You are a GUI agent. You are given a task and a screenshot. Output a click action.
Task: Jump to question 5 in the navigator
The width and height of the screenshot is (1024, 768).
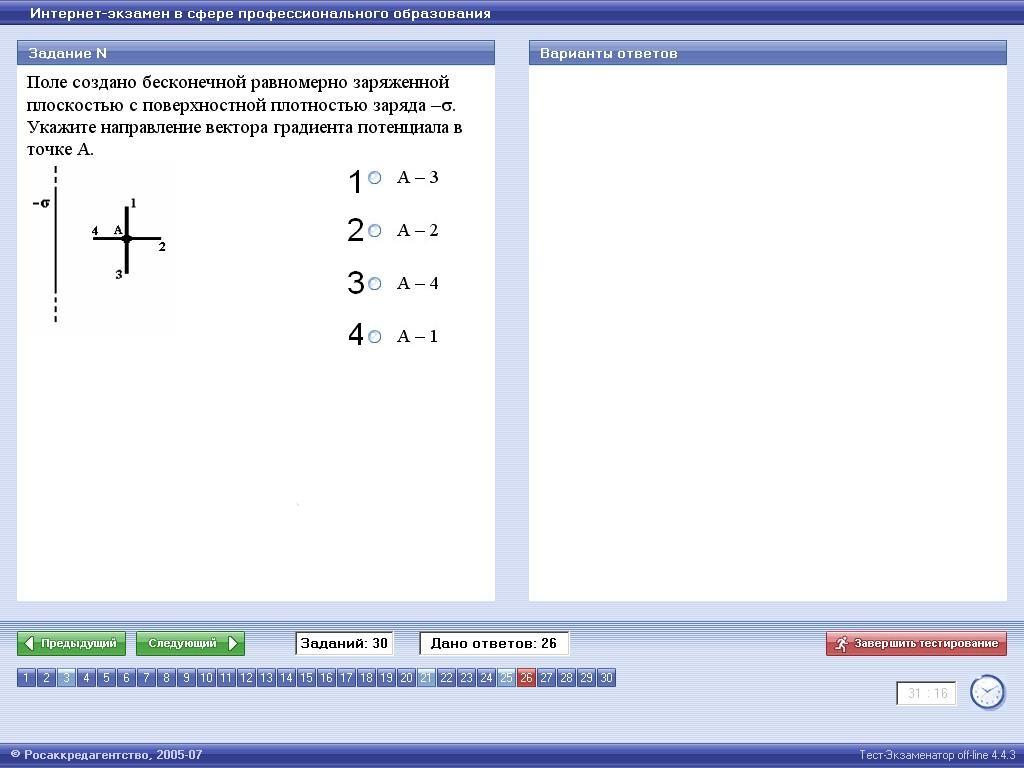pos(106,678)
